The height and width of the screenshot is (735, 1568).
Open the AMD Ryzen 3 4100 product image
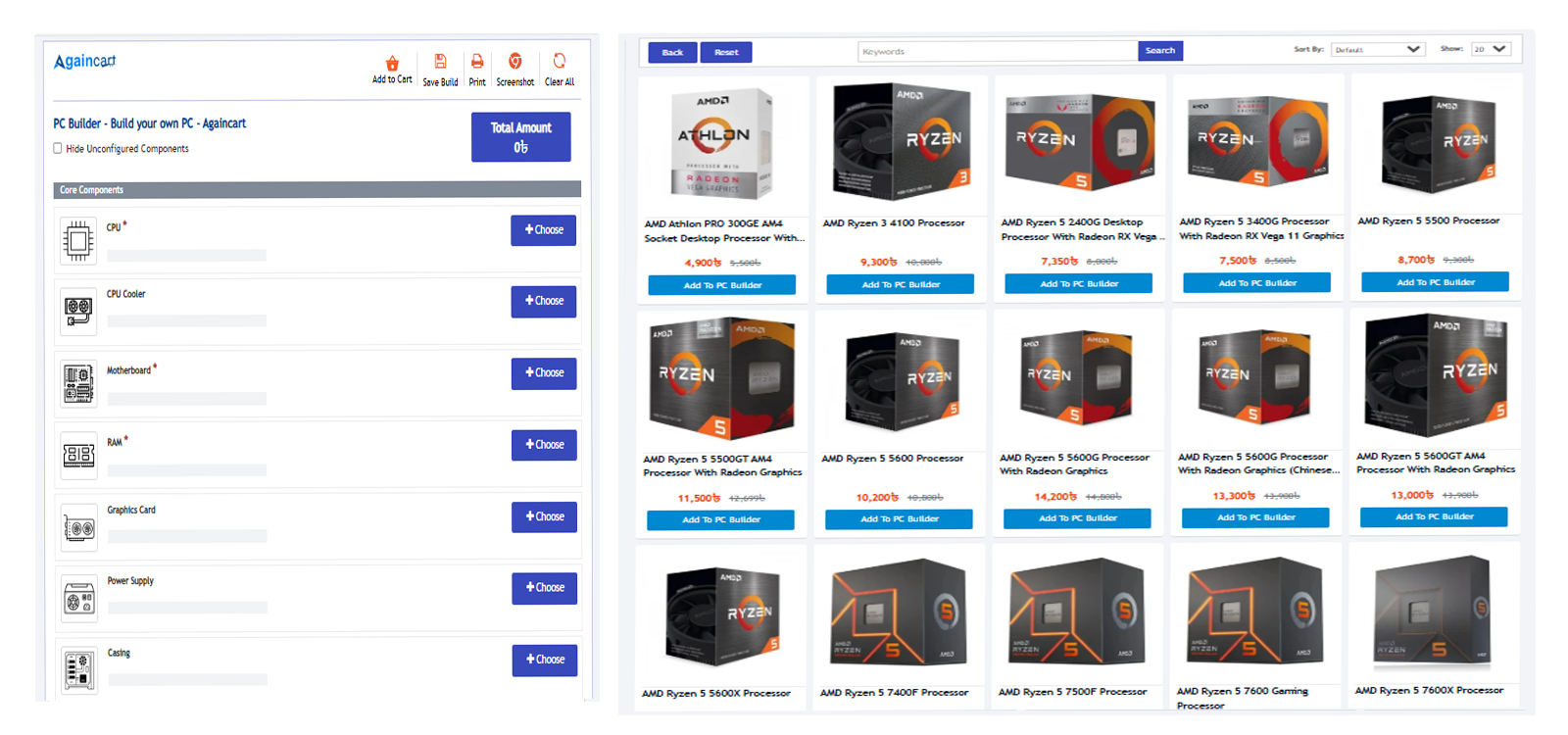tap(902, 142)
